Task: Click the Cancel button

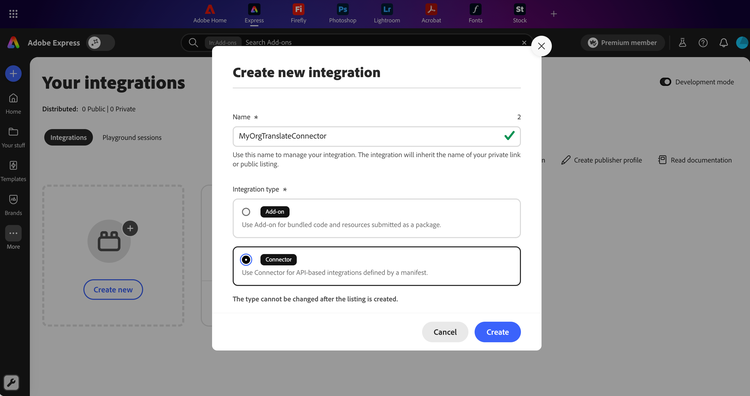Action: [445, 332]
